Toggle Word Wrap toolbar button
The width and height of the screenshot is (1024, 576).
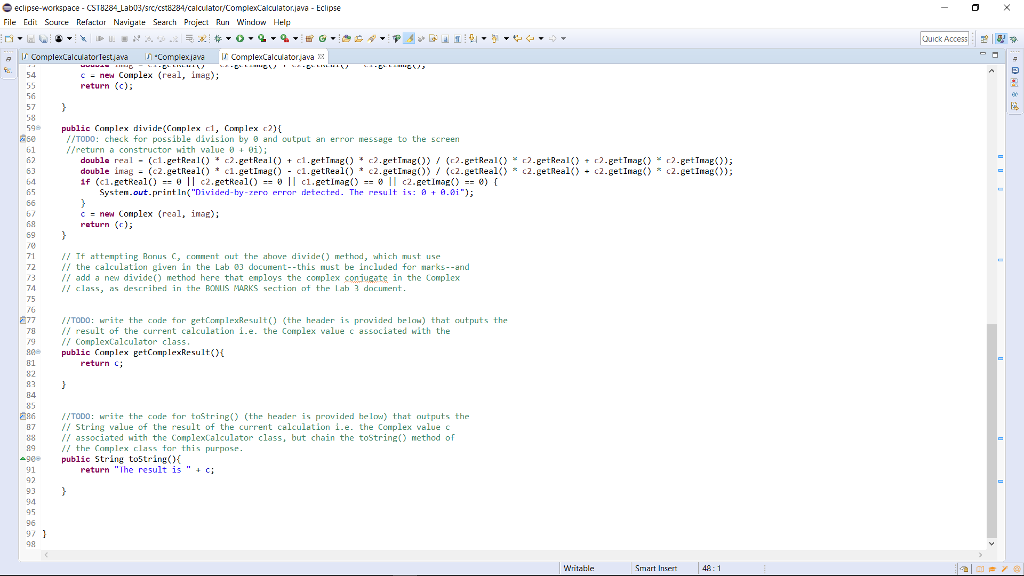pyautogui.click(x=433, y=39)
